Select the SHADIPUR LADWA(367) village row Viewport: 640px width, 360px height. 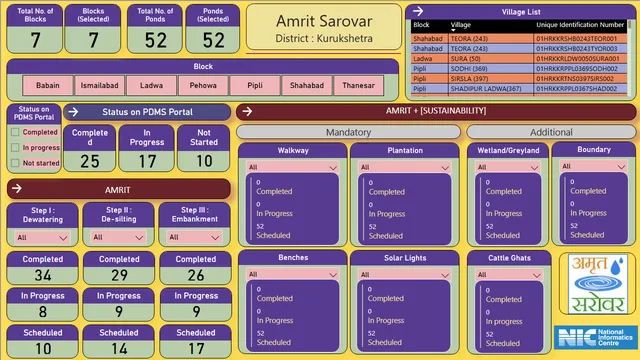point(519,89)
